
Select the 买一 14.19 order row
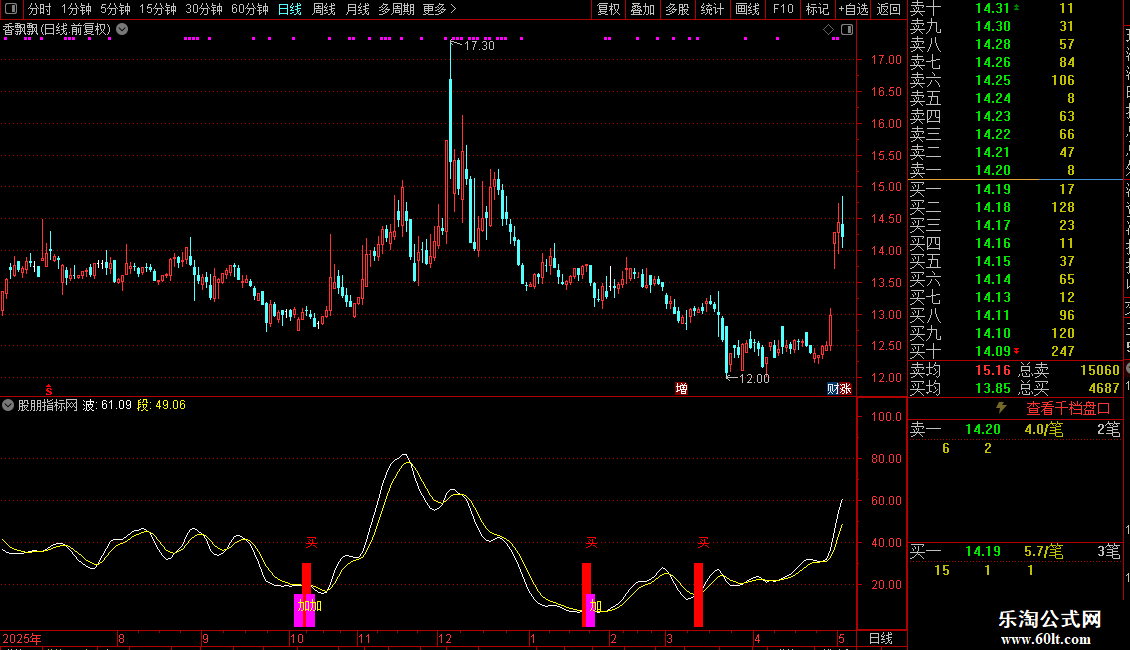click(x=1015, y=189)
